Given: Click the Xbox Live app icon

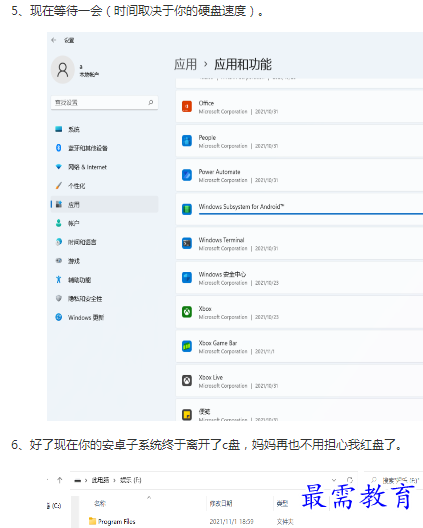Looking at the screenshot, I should coord(187,381).
